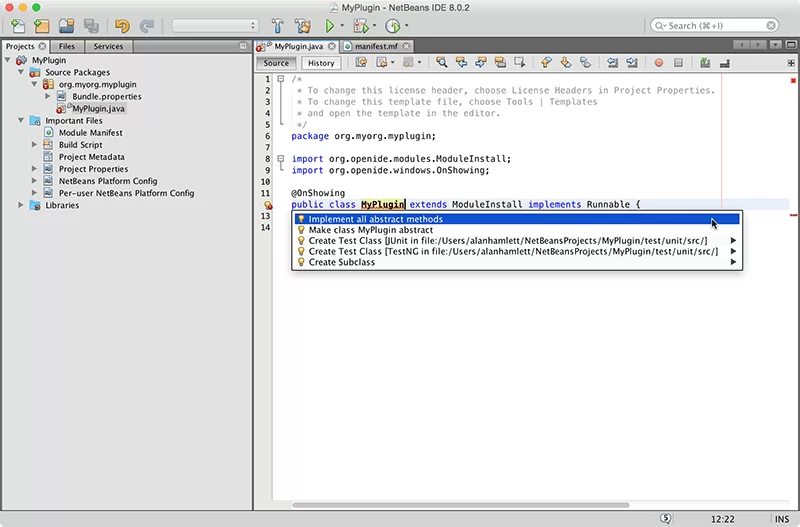Open the Profile project dropdown arrow
Viewport: 800px width, 527px height.
pyautogui.click(x=407, y=26)
